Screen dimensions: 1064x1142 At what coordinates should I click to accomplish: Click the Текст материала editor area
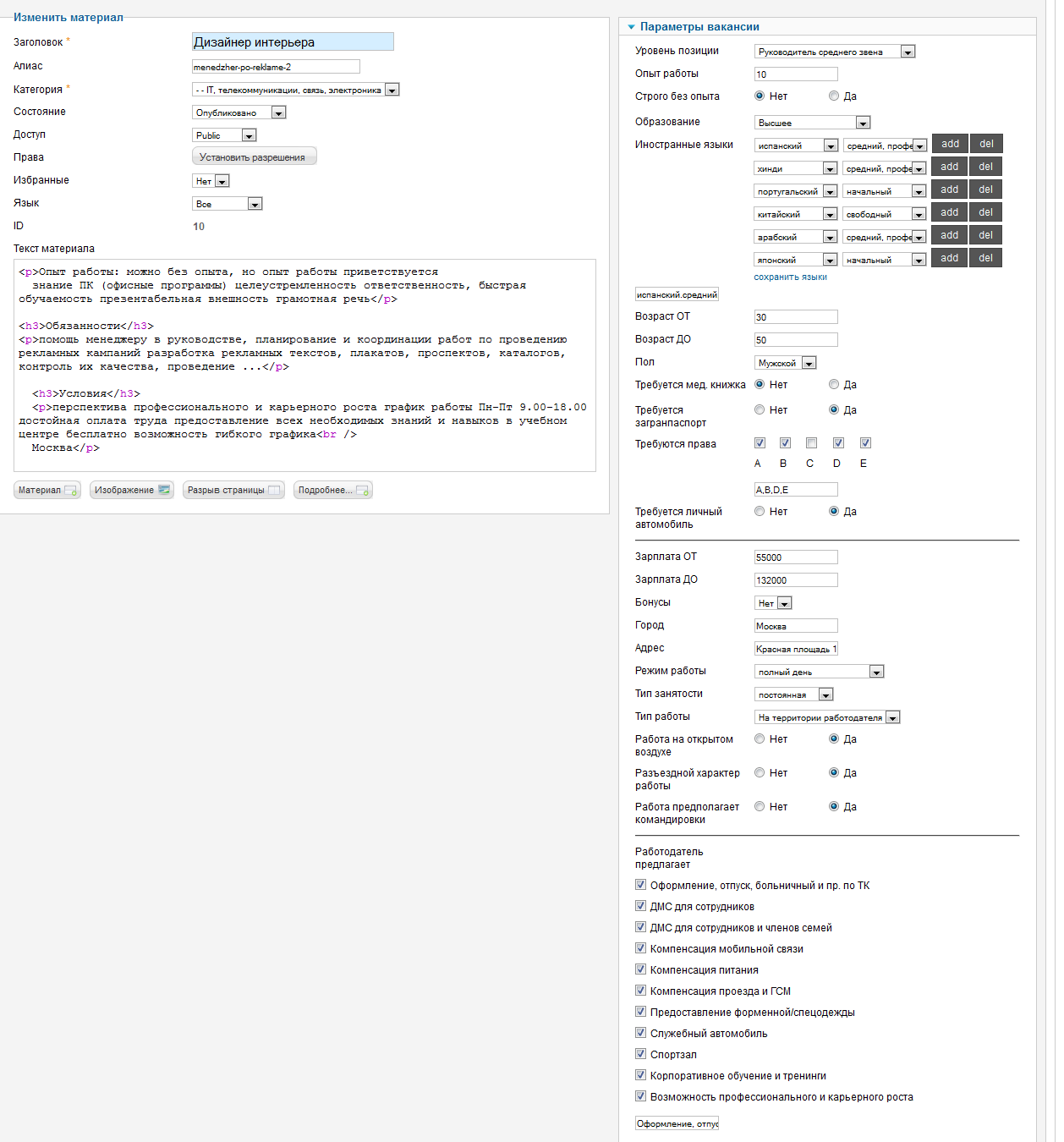304,365
